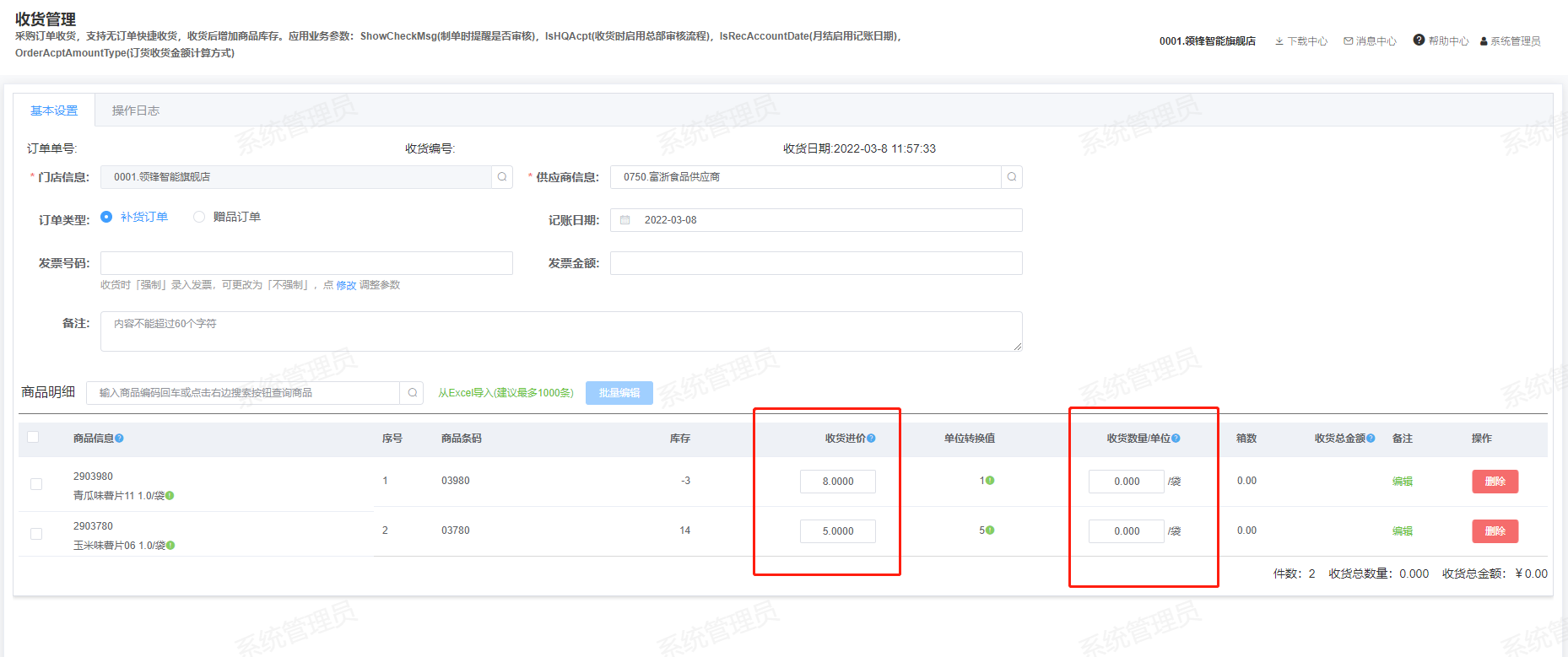The width and height of the screenshot is (1568, 657).
Task: Click green info icon next to 玉米味薯片06
Action: [x=170, y=546]
